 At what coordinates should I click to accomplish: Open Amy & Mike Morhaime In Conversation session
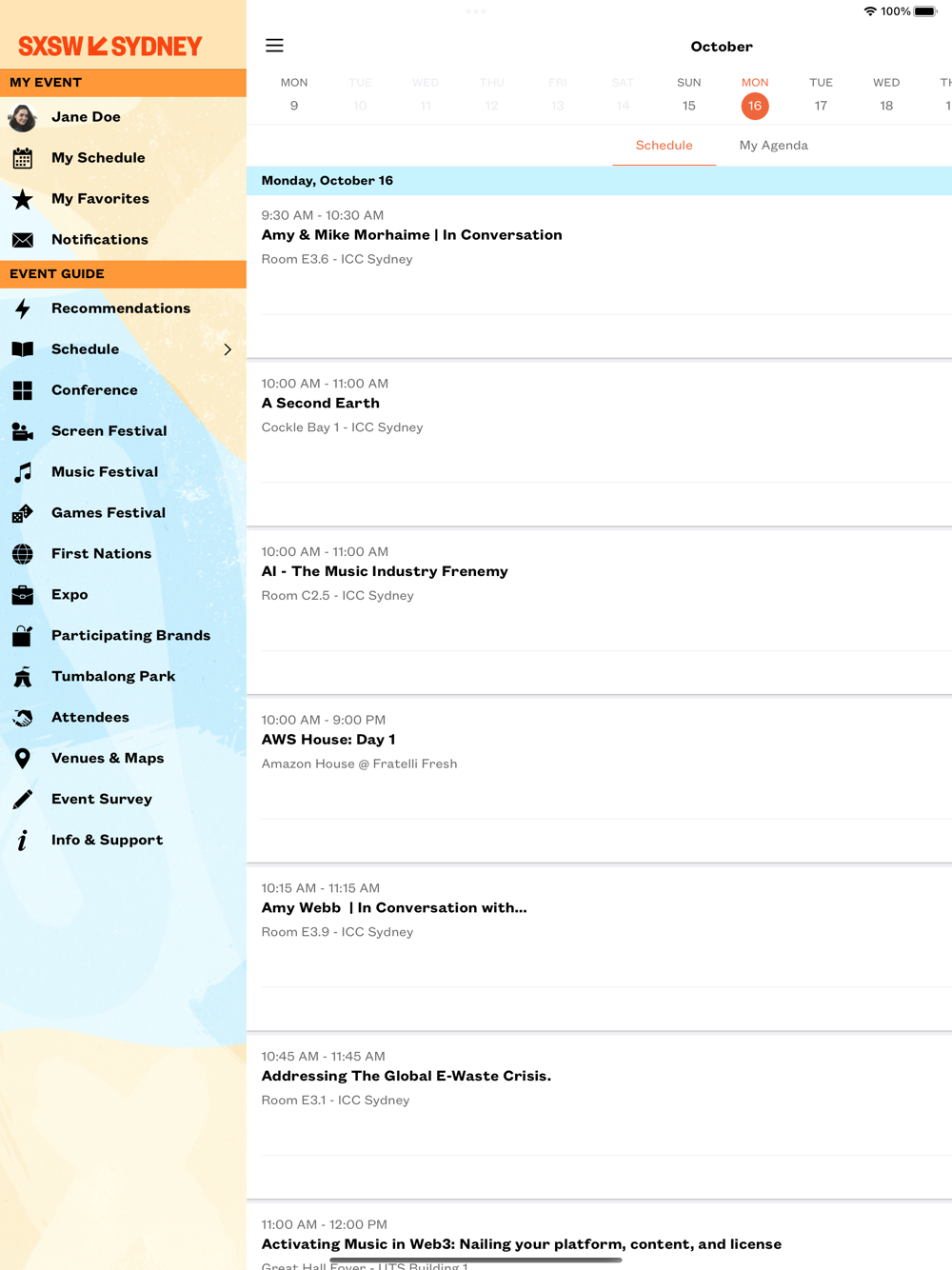(x=599, y=276)
